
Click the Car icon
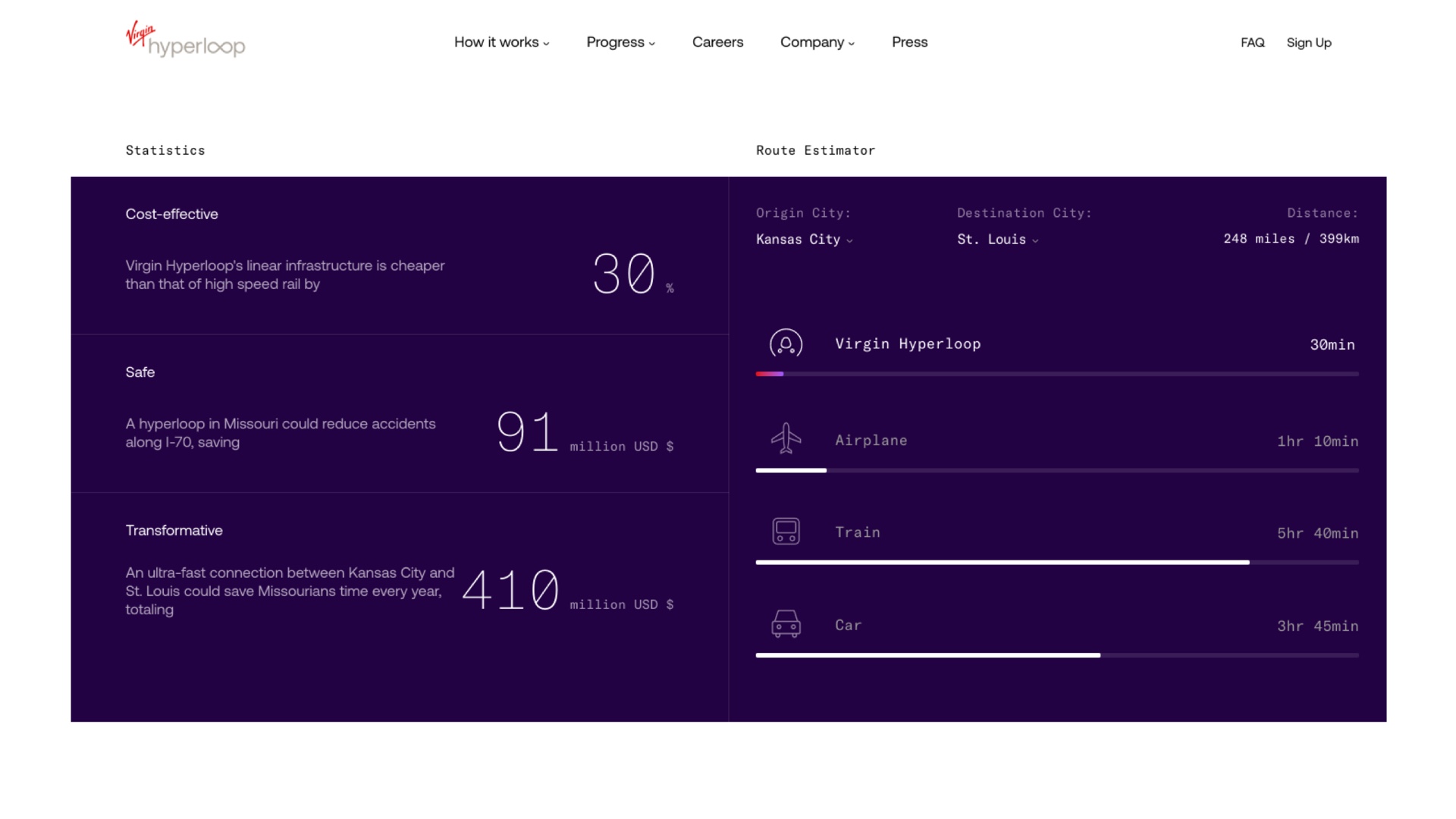[x=786, y=624]
